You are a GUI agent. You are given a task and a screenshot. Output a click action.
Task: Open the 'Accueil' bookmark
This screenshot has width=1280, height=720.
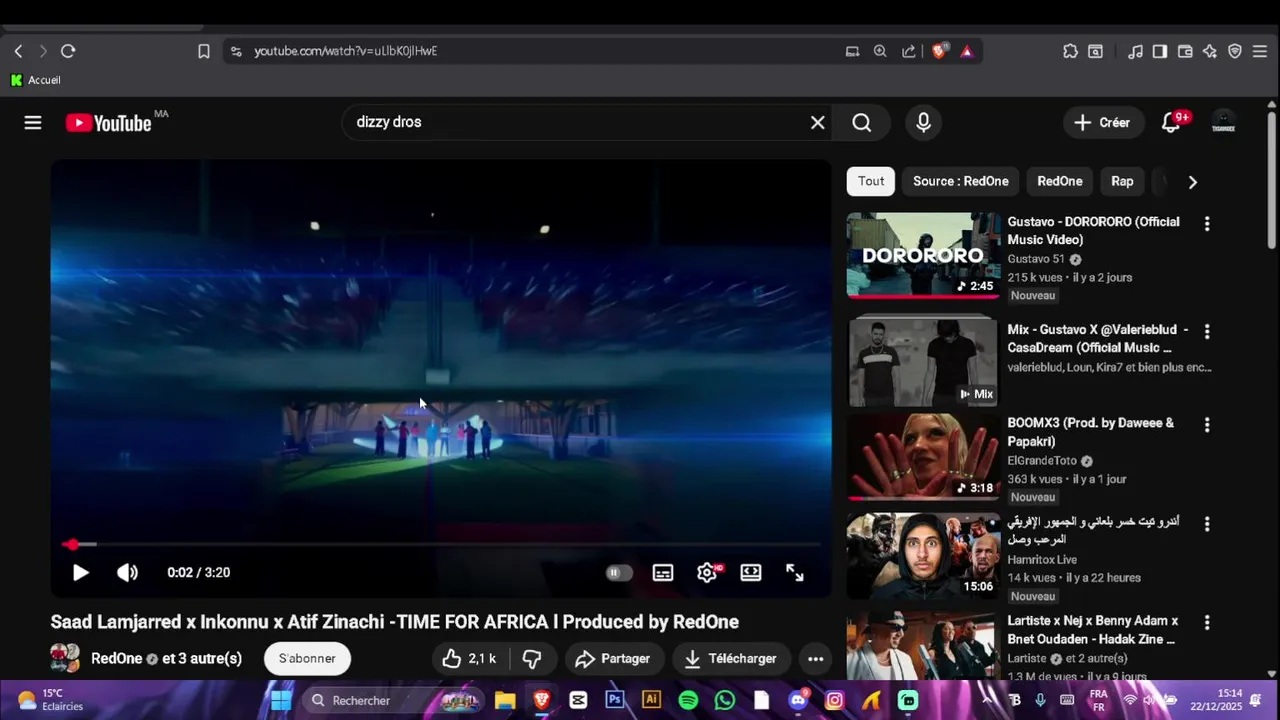pos(35,80)
